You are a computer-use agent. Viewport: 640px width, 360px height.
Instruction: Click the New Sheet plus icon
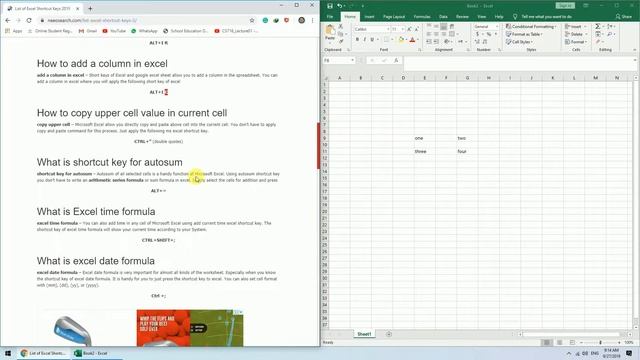point(389,334)
